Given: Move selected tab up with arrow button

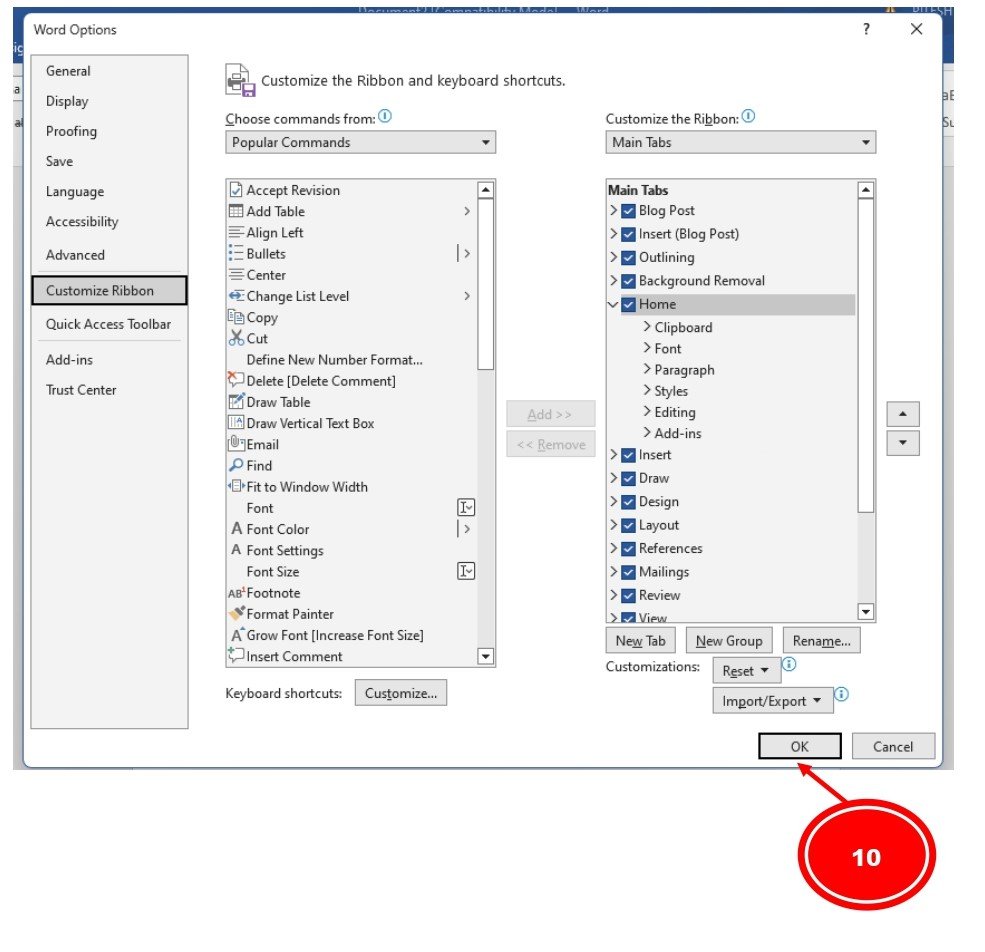Looking at the screenshot, I should (903, 414).
